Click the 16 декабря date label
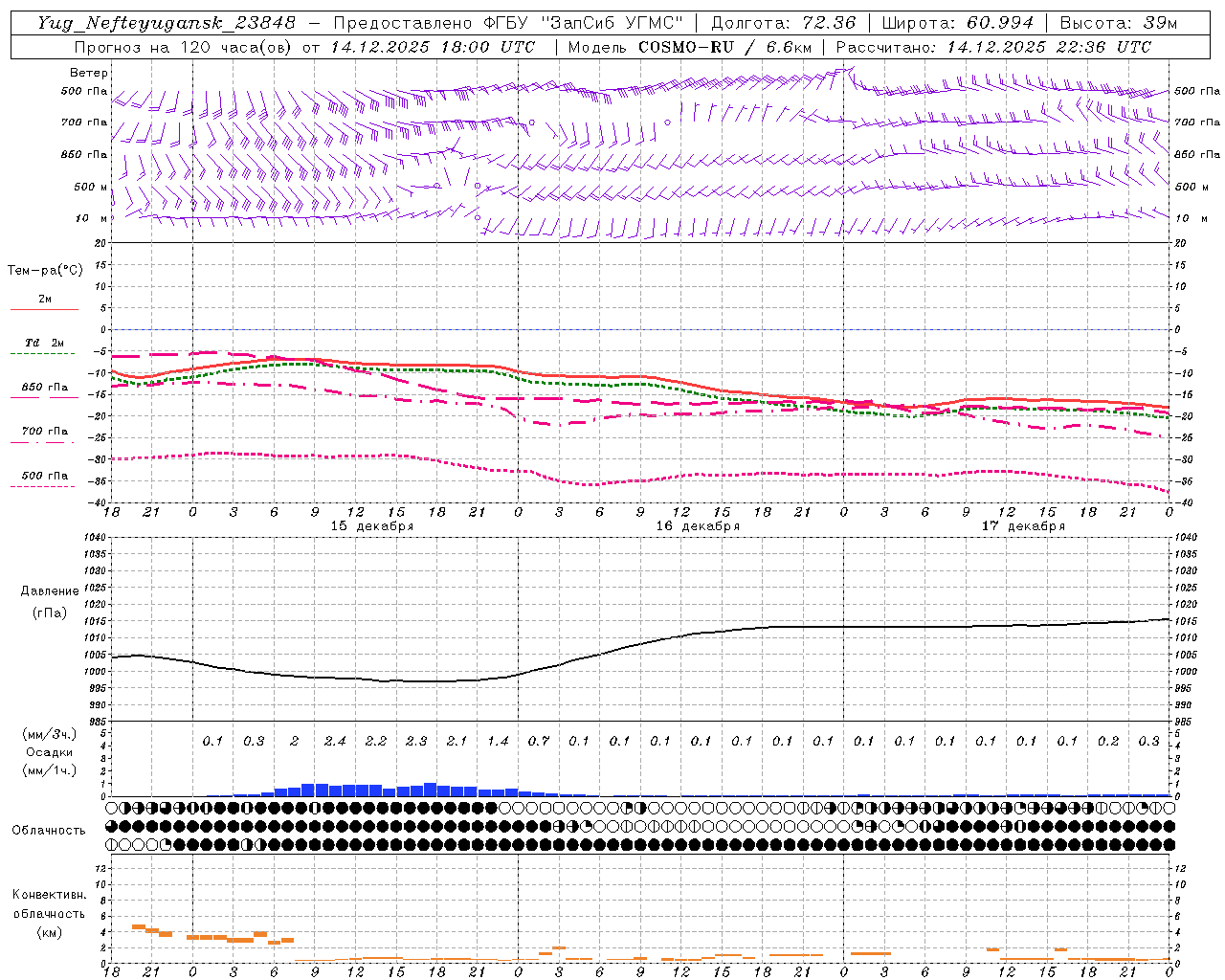 (x=698, y=526)
